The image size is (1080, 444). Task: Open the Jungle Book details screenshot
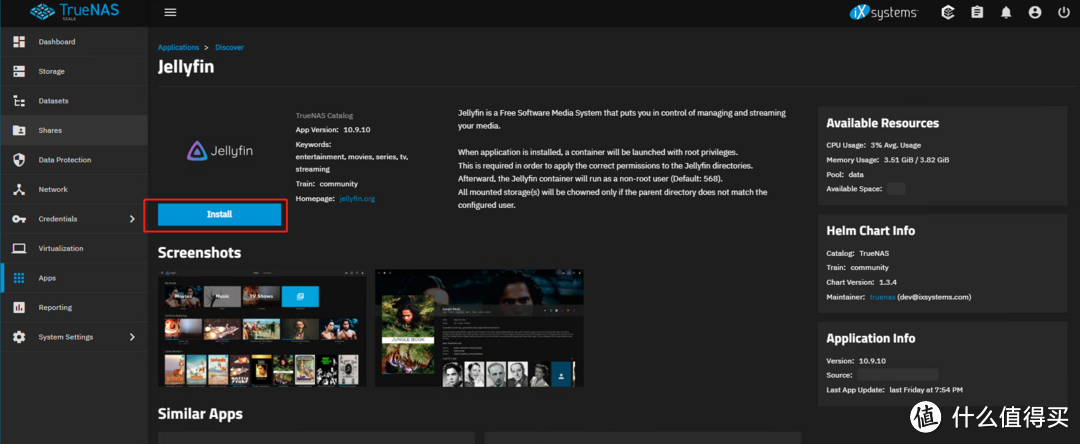pyautogui.click(x=479, y=328)
